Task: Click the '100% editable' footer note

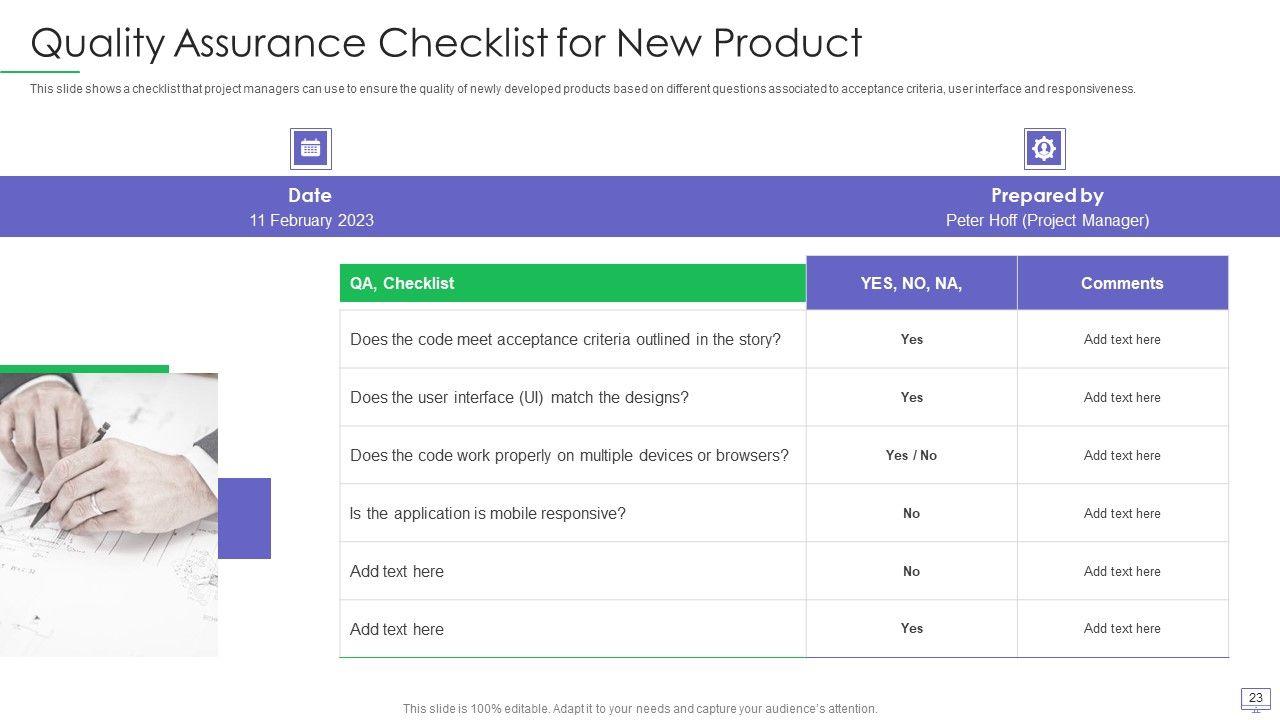Action: (640, 709)
